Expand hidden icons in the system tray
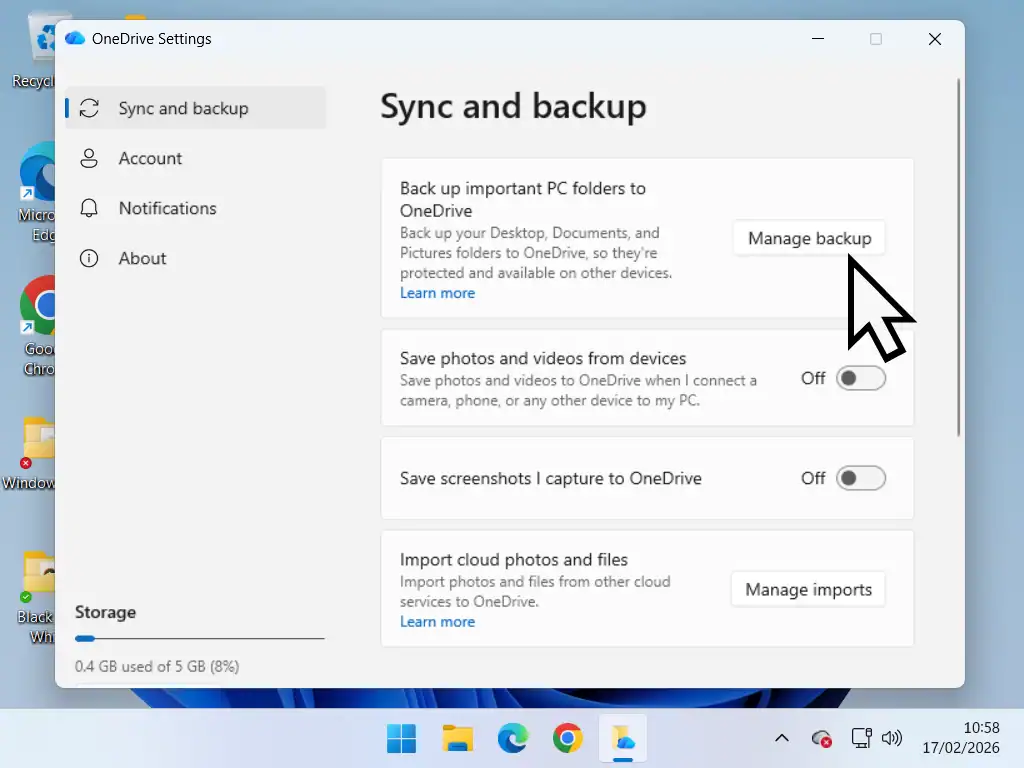The image size is (1024, 768). point(782,738)
